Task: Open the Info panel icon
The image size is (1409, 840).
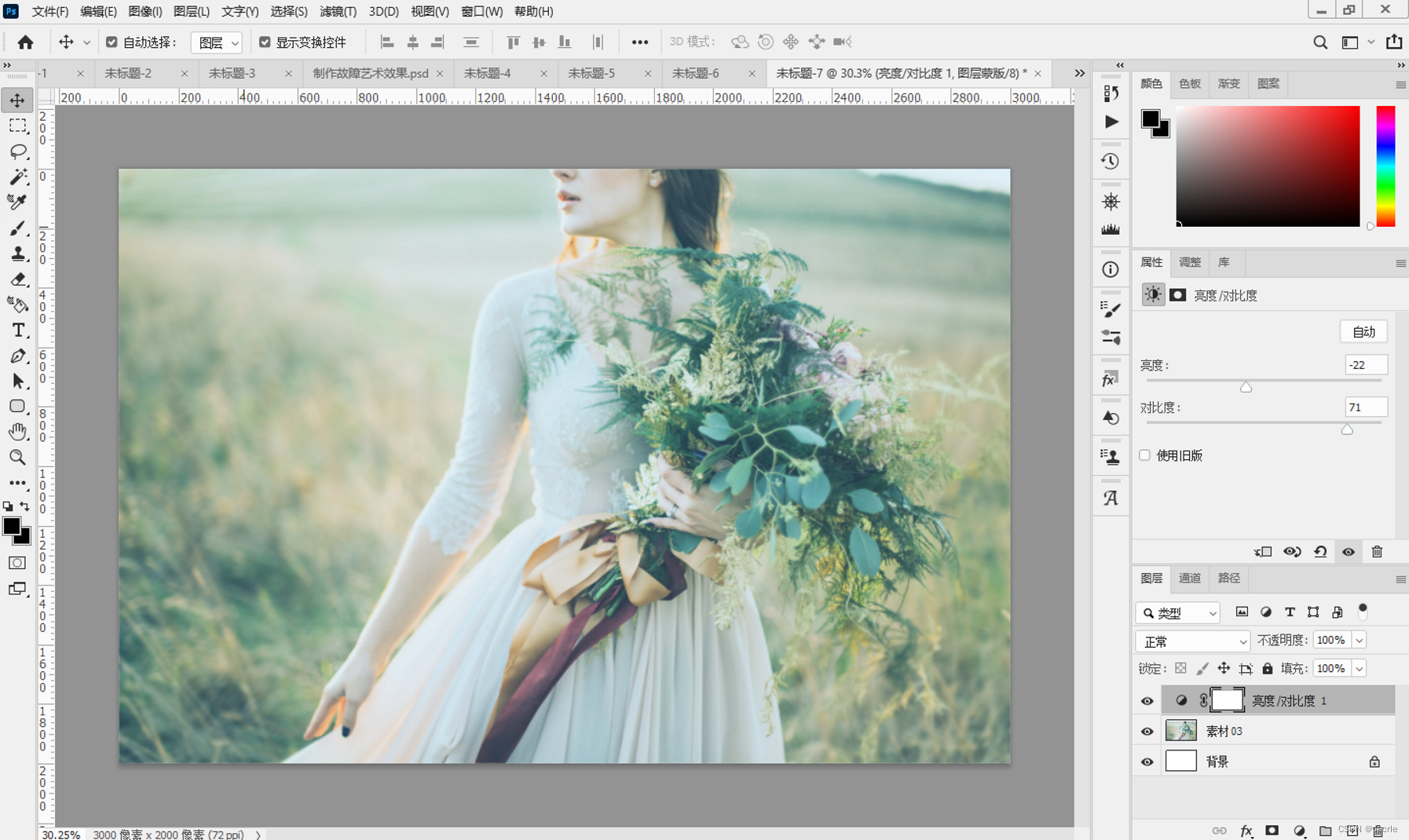Action: [1111, 269]
